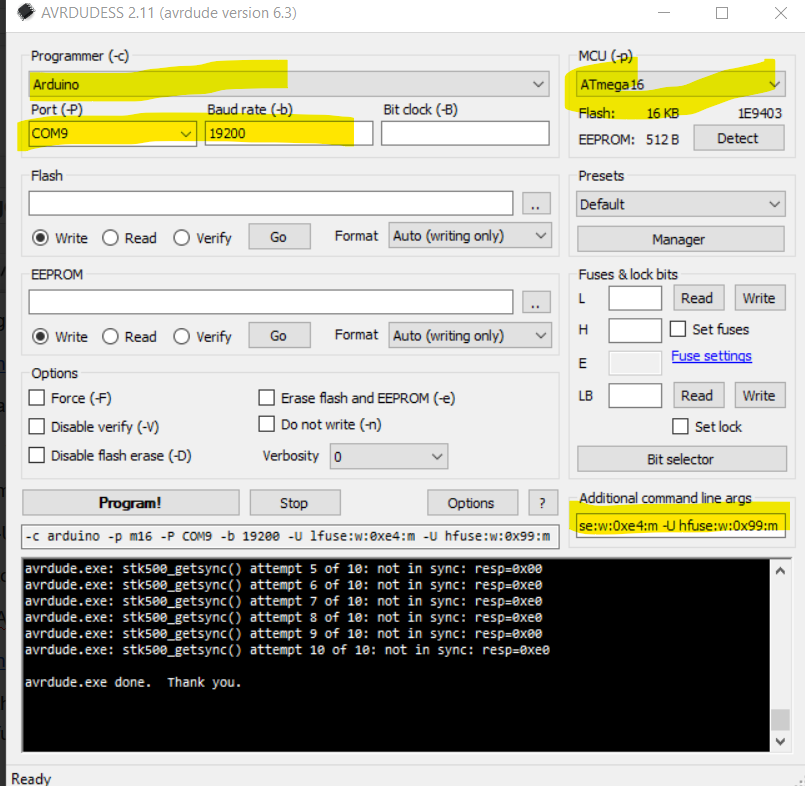Open the Programmer (-c) dropdown showing Arduino

click(x=289, y=84)
